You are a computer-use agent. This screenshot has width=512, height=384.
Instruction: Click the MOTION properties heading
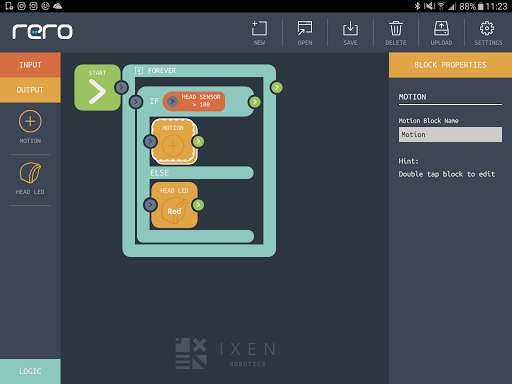pos(412,97)
